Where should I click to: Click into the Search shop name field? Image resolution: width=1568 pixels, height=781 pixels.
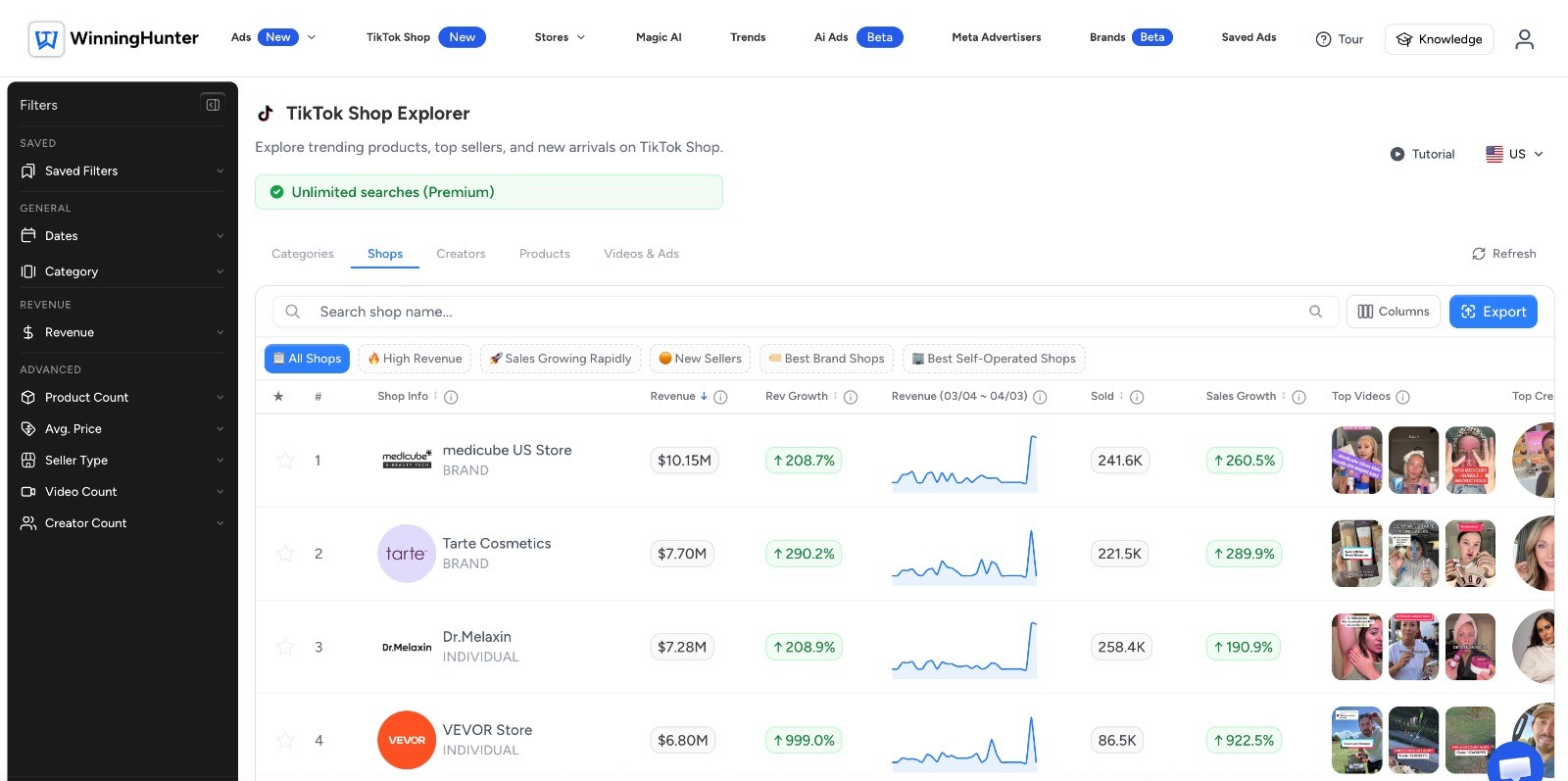click(804, 312)
